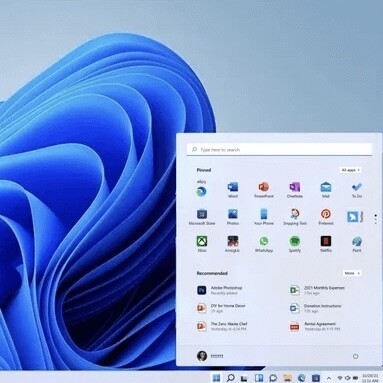The height and width of the screenshot is (383, 383).
Task: Click the battery tray icon
Action: click(x=355, y=378)
